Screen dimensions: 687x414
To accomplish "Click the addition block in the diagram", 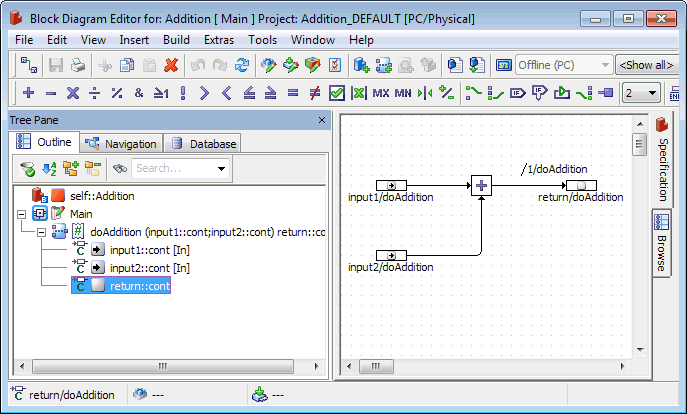I will point(481,185).
